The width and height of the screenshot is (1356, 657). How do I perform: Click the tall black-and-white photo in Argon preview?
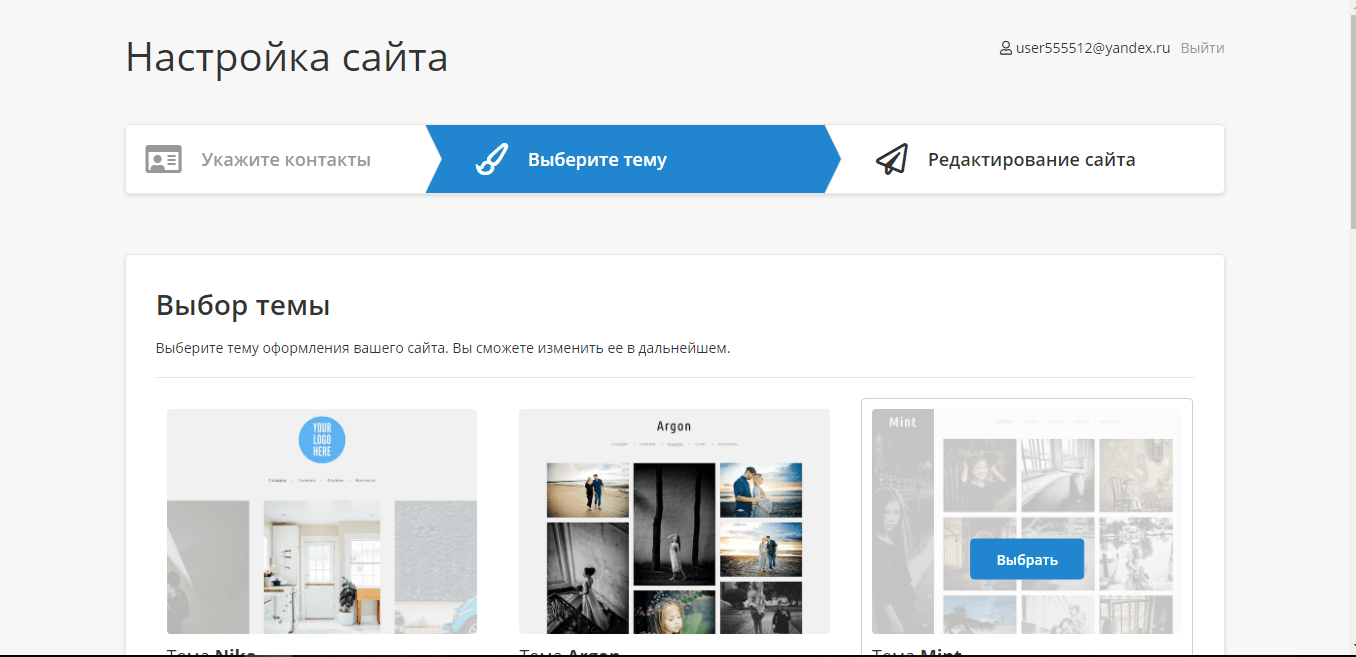click(674, 523)
